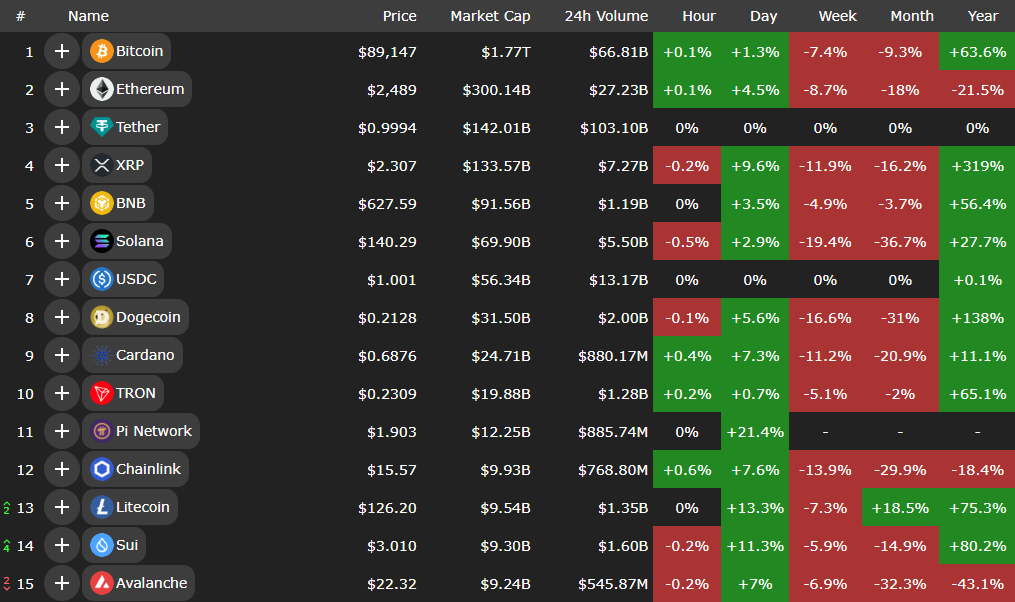The width and height of the screenshot is (1015, 602).
Task: Click the Bitcoin coin icon
Action: (x=101, y=51)
